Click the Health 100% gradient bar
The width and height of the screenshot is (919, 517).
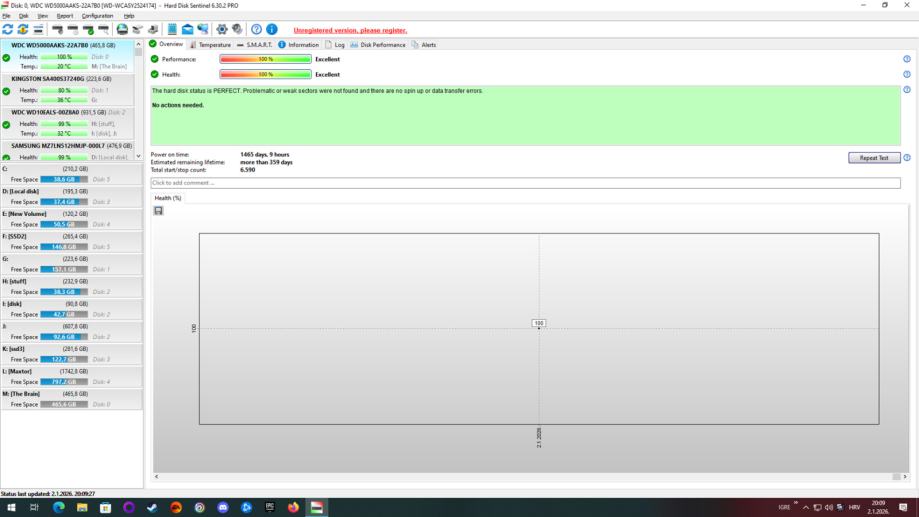pos(266,74)
